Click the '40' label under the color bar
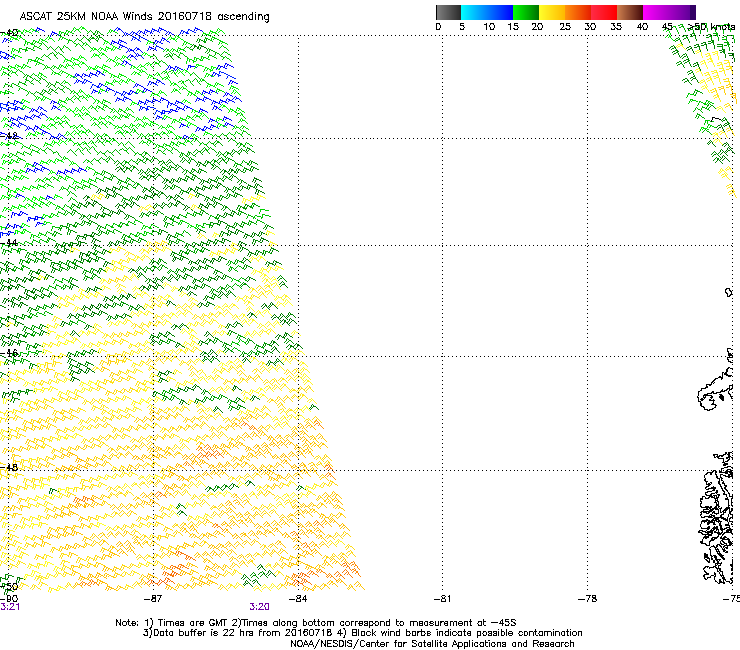The image size is (740, 650). pos(642,27)
